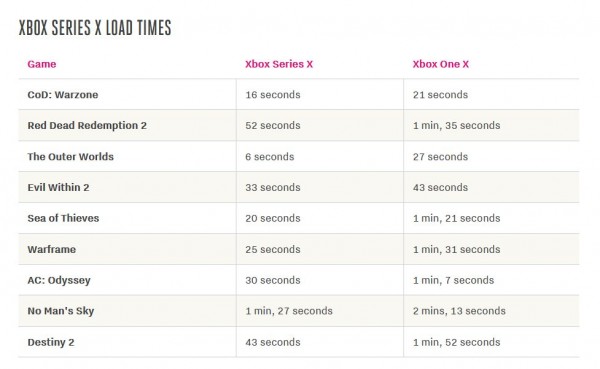Click AC: Odyssey game name
600x369 pixels.
(59, 280)
